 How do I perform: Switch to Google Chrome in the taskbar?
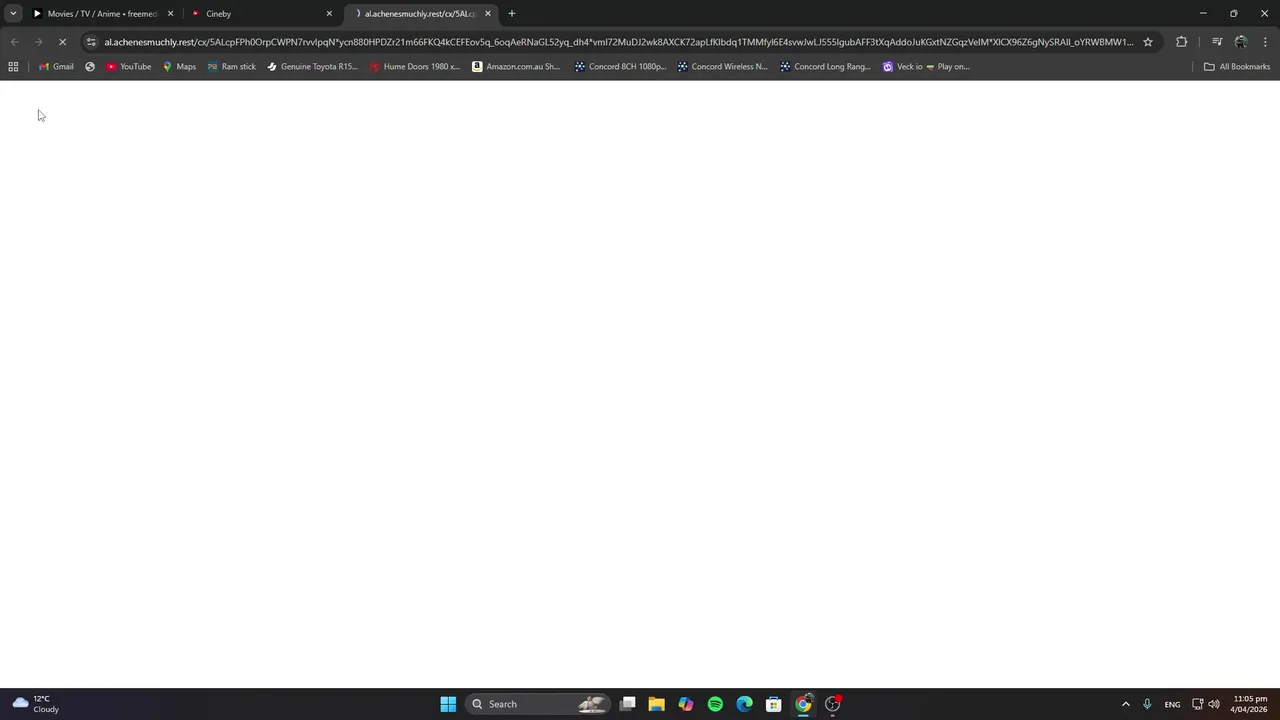803,704
